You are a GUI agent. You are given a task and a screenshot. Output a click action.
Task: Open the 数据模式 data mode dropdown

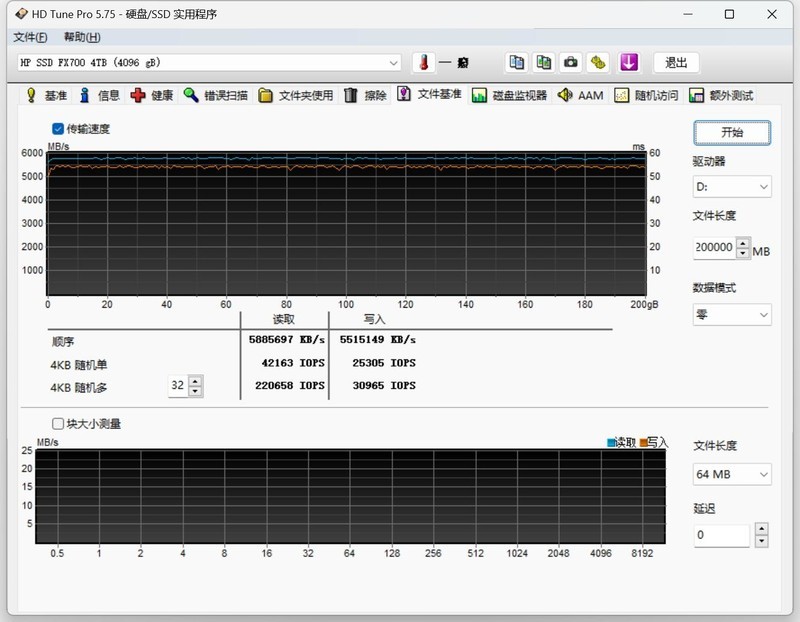click(x=731, y=315)
